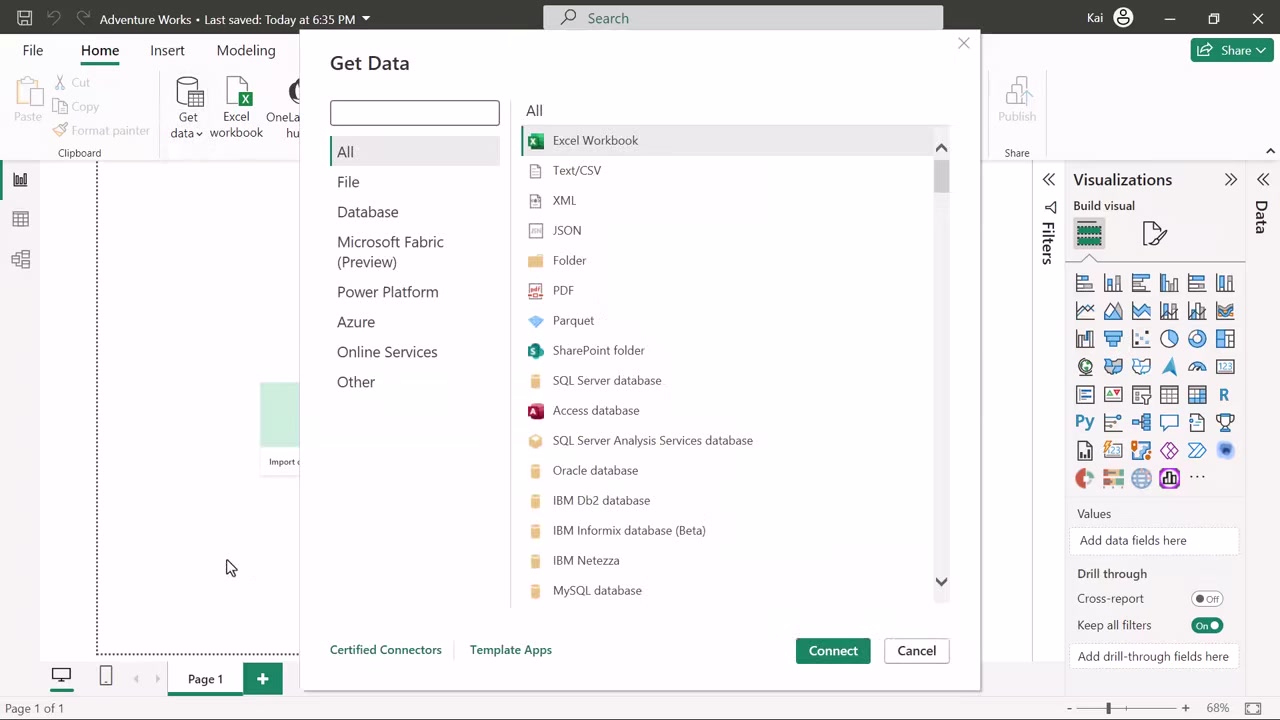Select the Treemap visual

tap(1225, 339)
